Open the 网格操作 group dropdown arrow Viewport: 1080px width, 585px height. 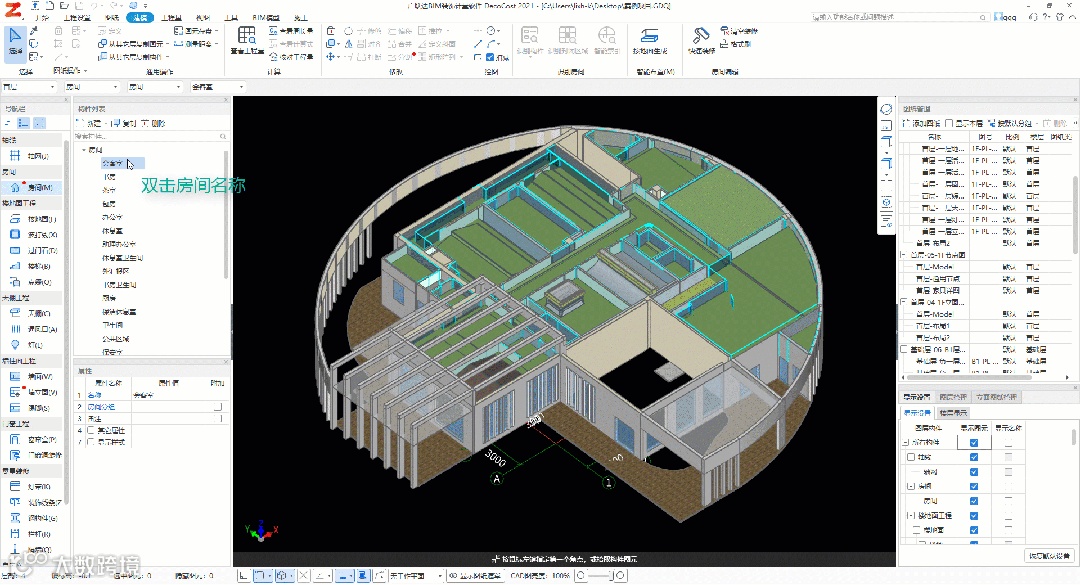(85, 71)
